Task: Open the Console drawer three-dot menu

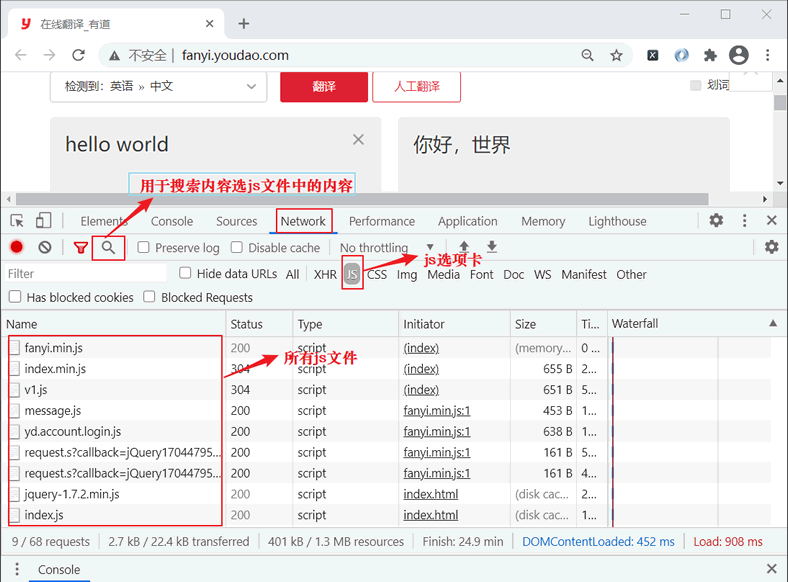Action: 17,569
